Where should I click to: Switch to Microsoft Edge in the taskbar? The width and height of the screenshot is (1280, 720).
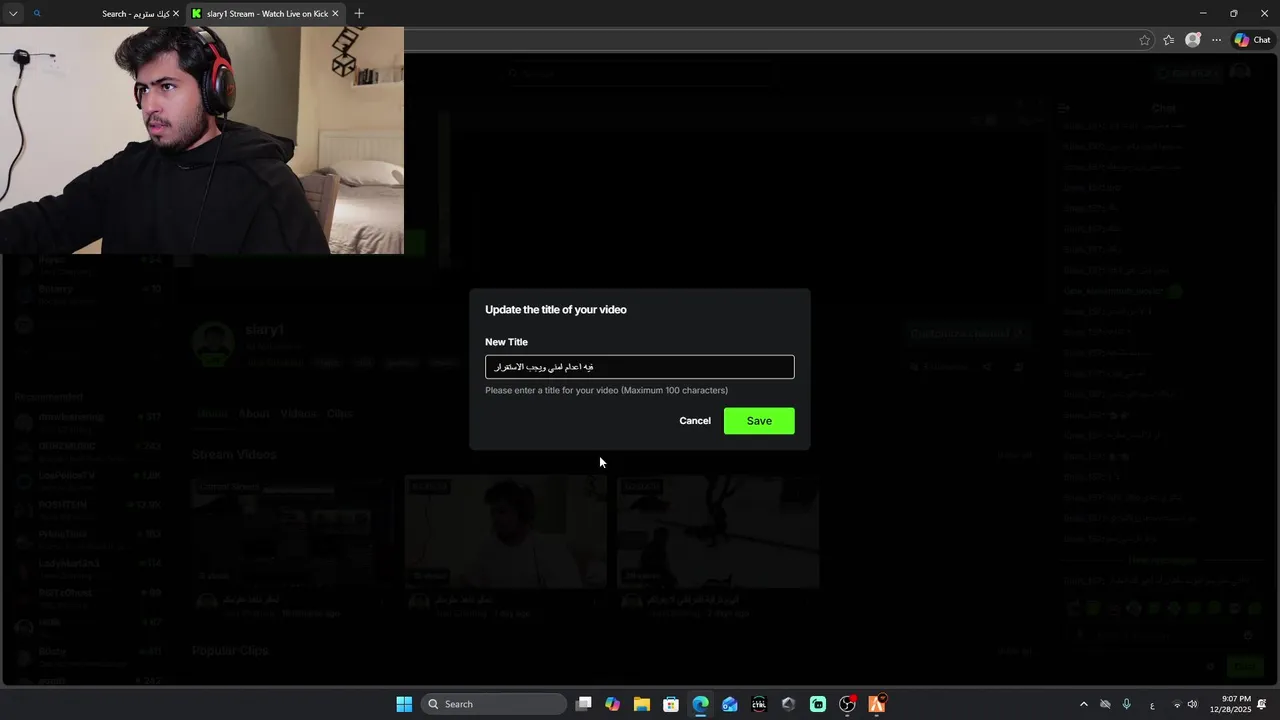tap(701, 704)
